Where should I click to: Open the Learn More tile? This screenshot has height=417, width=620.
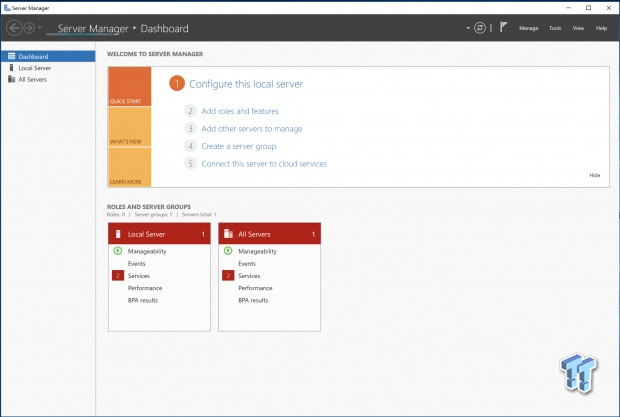(x=130, y=167)
